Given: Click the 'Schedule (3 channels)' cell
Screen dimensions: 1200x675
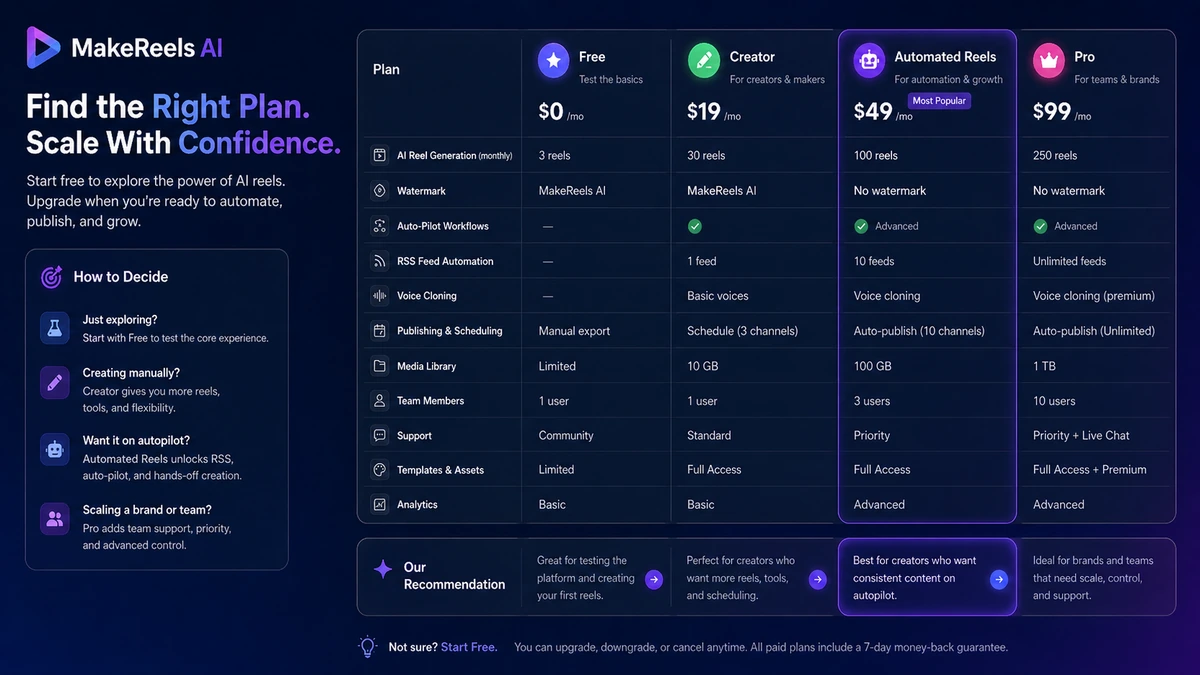Looking at the screenshot, I should click(x=742, y=331).
